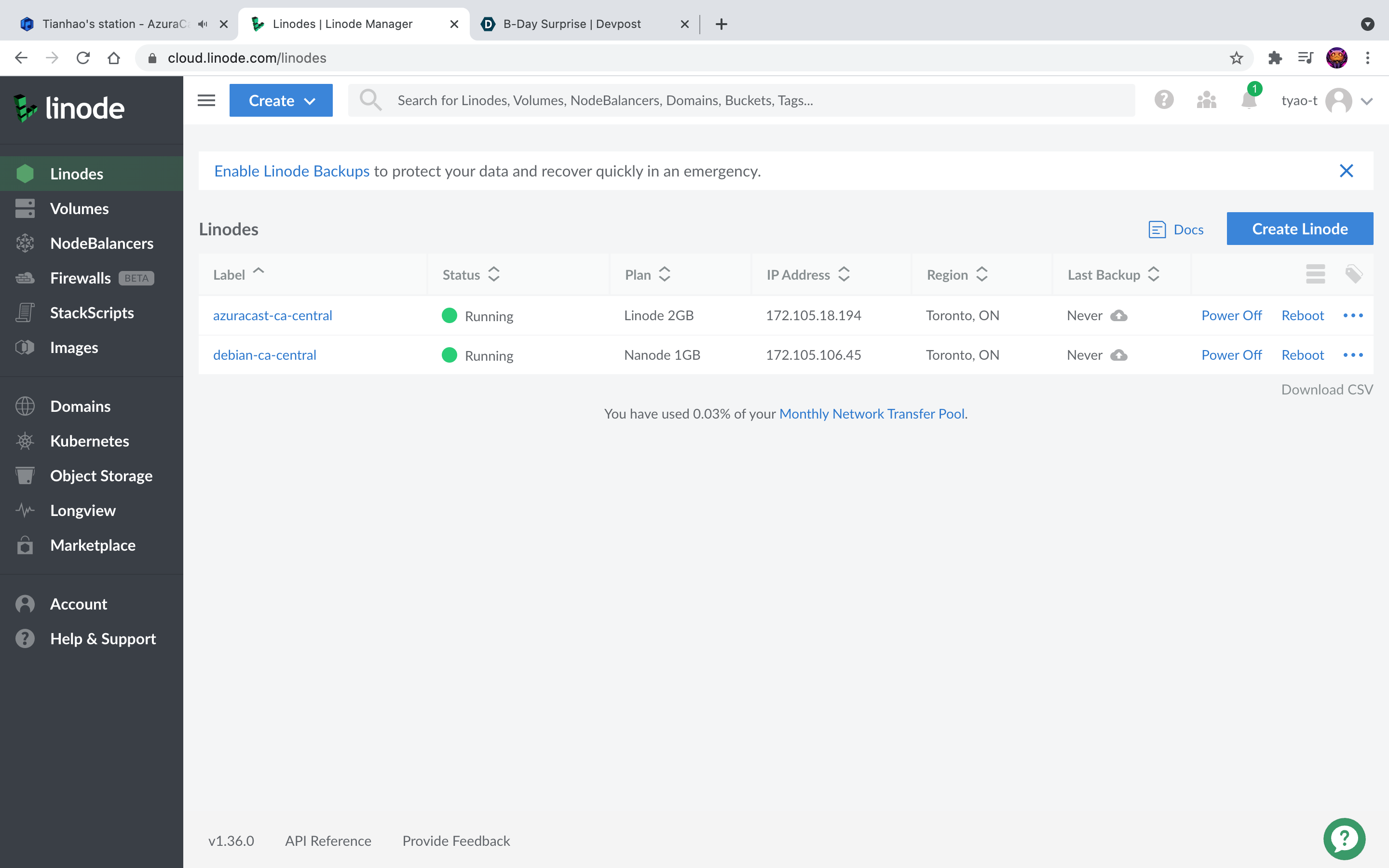
Task: Open more actions for debian-ca-central
Action: coord(1353,355)
